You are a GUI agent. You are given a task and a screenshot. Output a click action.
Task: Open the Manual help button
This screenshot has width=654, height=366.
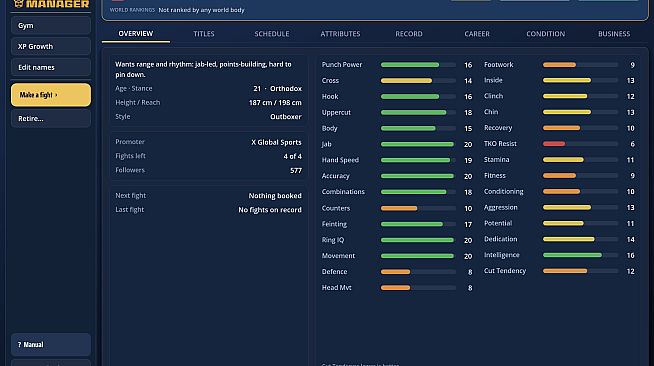click(x=51, y=344)
